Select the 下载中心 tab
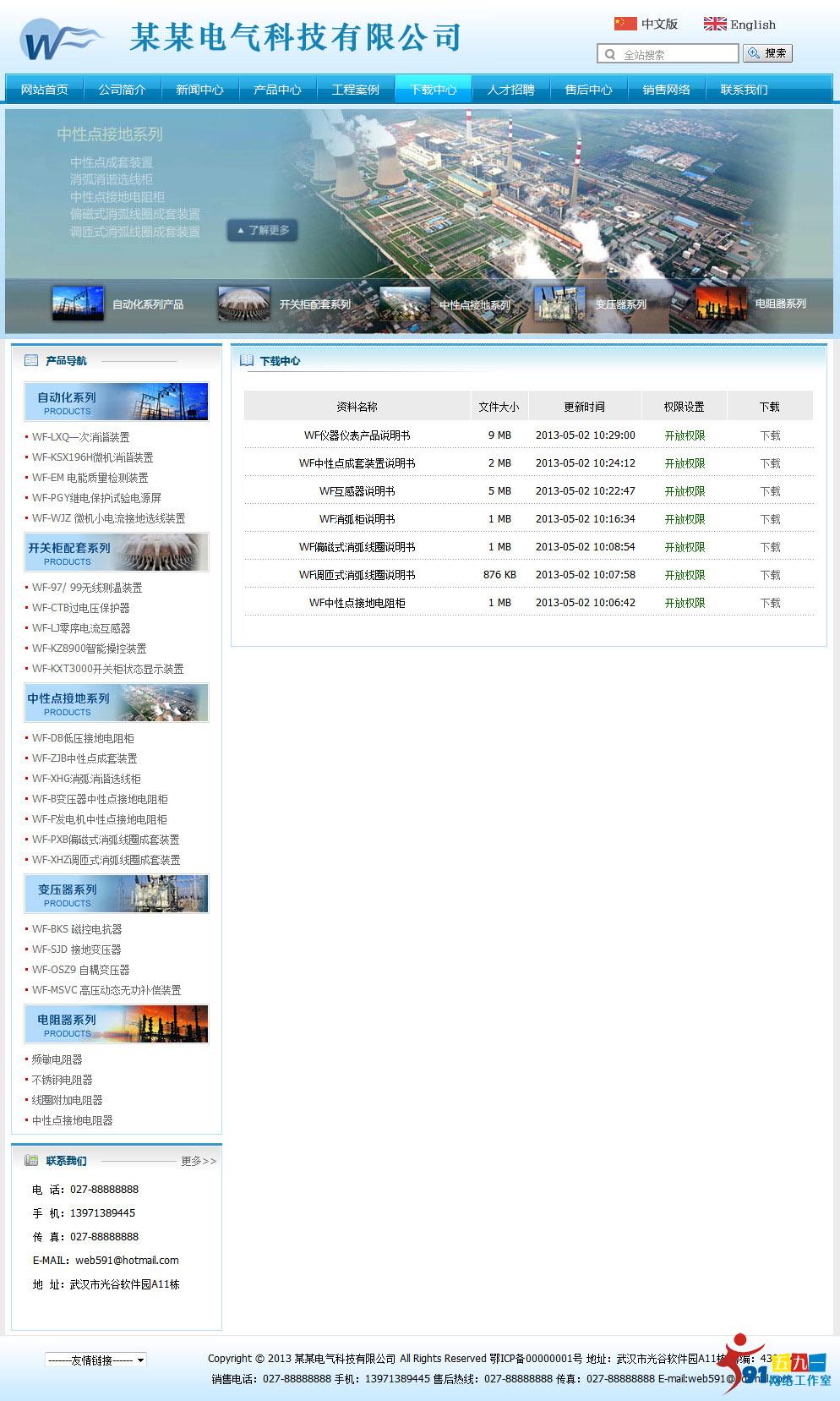Viewport: 840px width, 1401px height. coord(433,90)
